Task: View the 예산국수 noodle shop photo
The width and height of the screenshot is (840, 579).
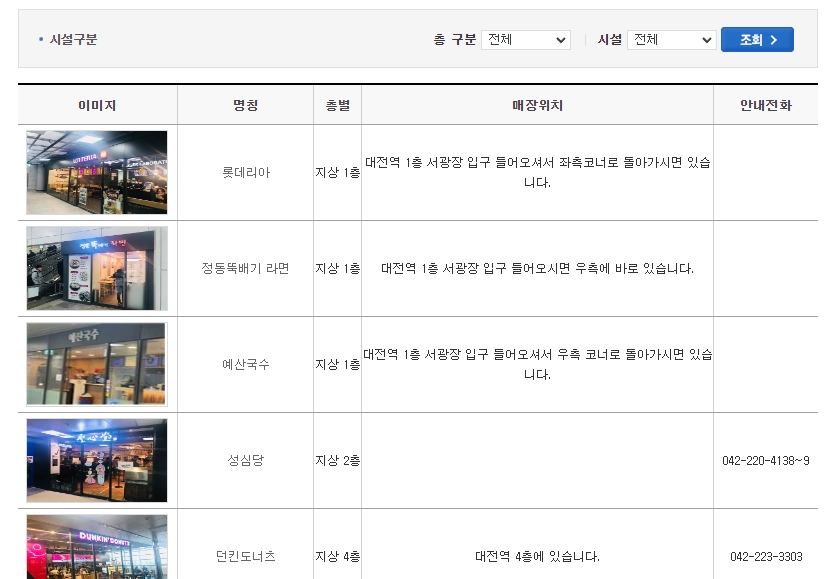Action: click(96, 364)
